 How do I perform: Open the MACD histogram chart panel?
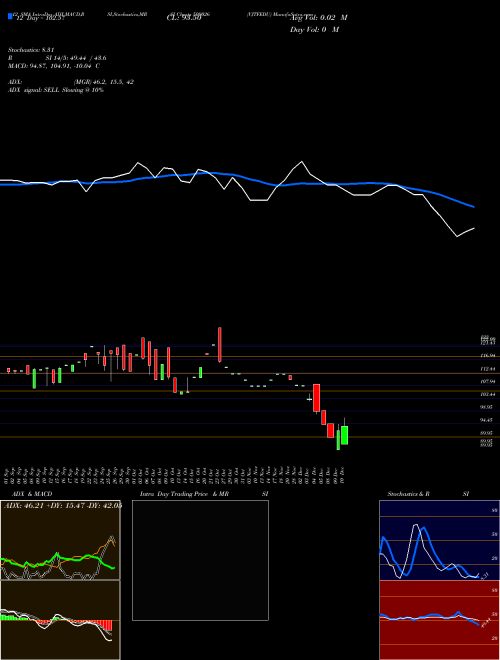pyautogui.click(x=60, y=620)
